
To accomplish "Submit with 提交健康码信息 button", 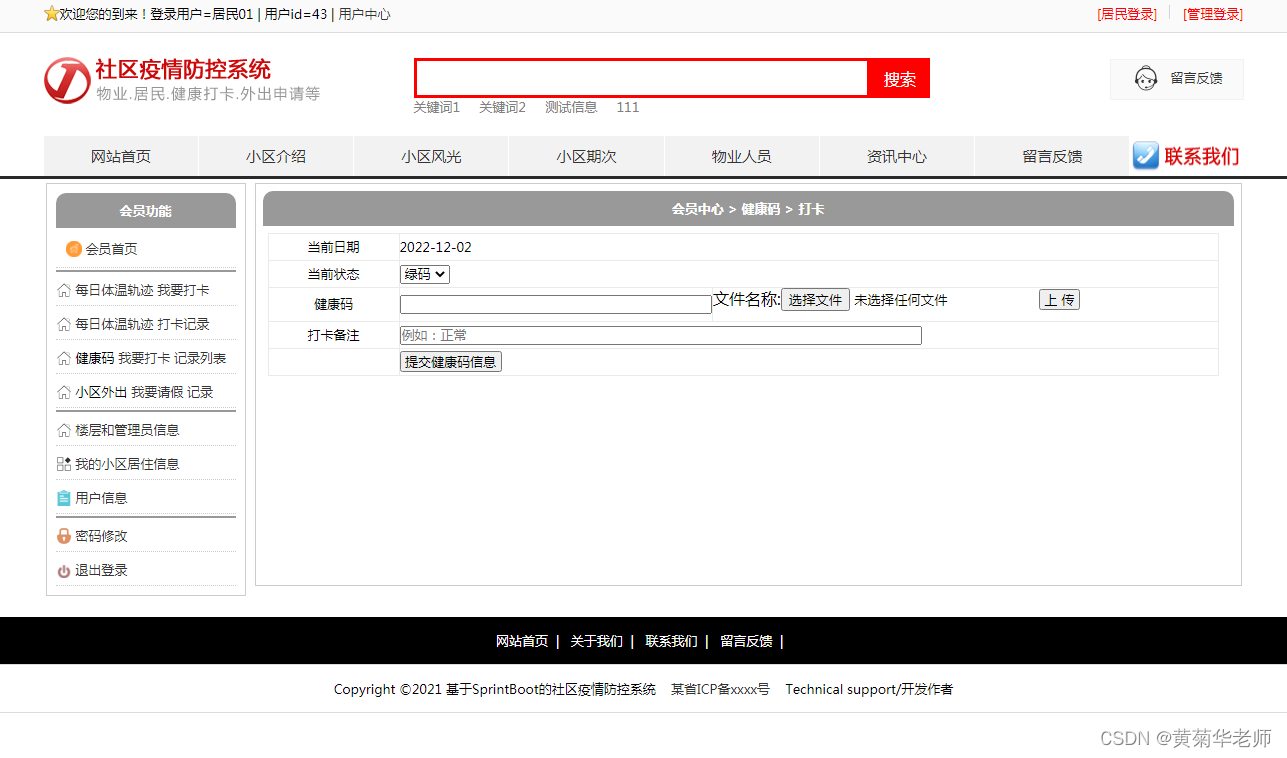I will coord(451,362).
